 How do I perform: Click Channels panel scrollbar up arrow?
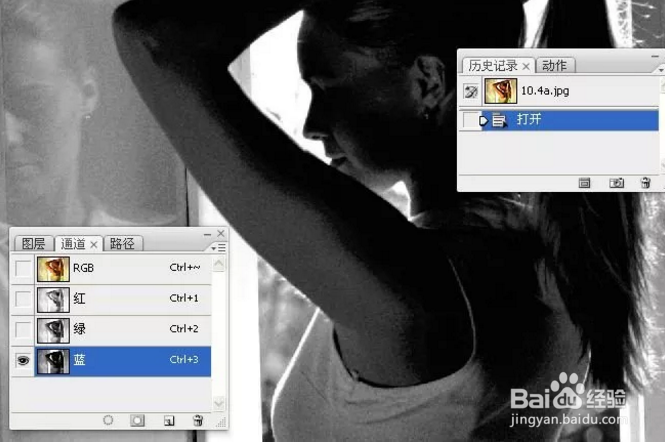(219, 264)
